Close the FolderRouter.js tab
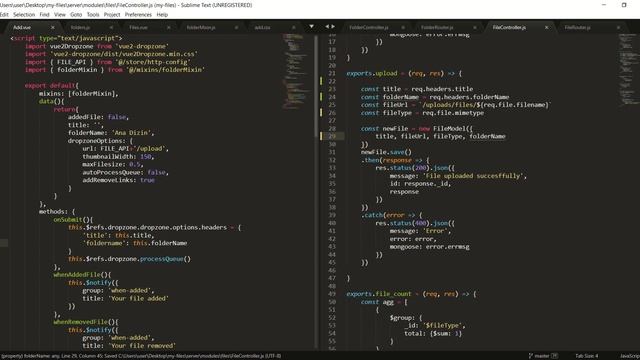640x360 pixels. point(475,27)
